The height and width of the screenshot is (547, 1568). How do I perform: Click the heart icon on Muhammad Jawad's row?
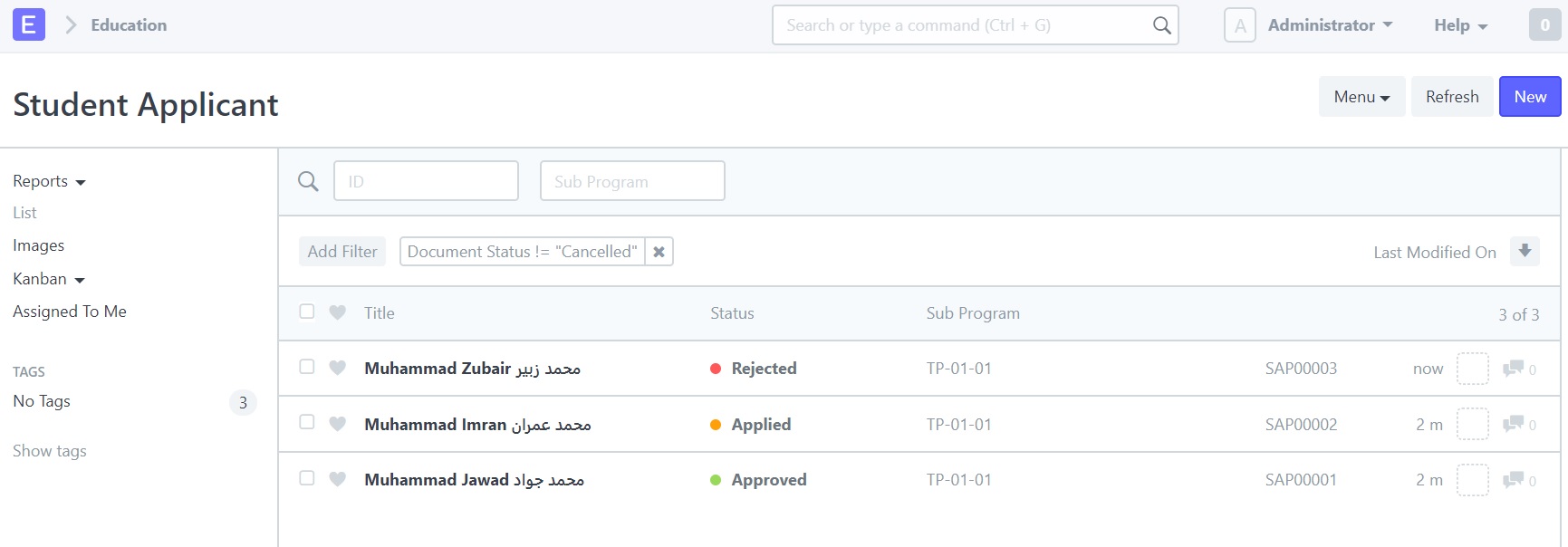tap(337, 479)
